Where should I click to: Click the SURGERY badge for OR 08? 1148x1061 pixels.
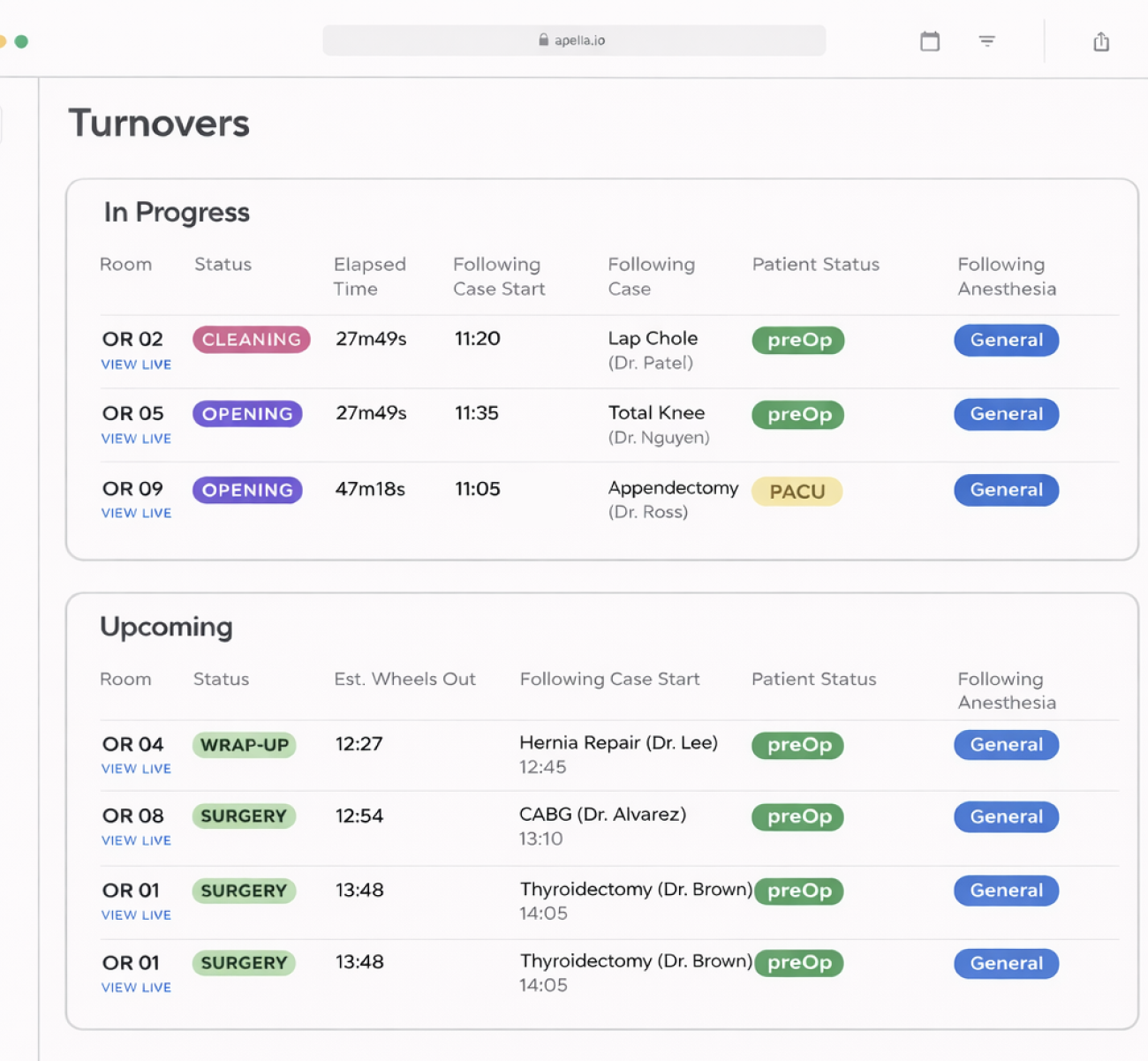coord(244,816)
